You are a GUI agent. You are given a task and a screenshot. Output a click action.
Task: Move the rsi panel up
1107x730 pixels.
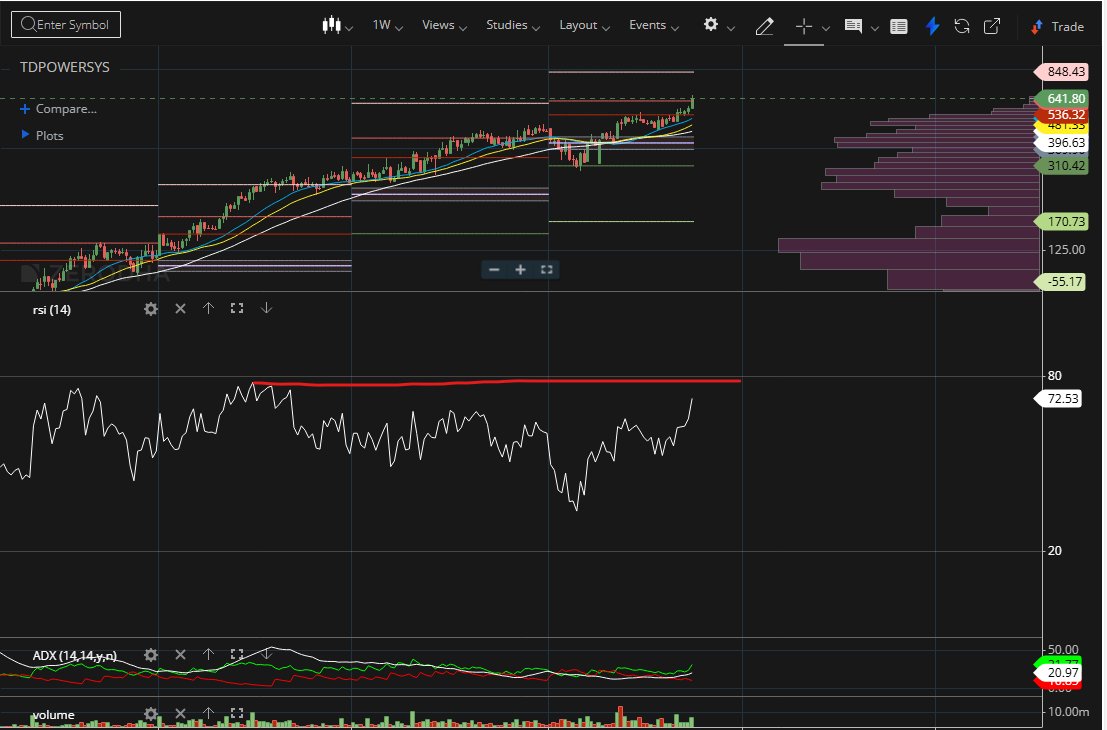click(x=208, y=309)
